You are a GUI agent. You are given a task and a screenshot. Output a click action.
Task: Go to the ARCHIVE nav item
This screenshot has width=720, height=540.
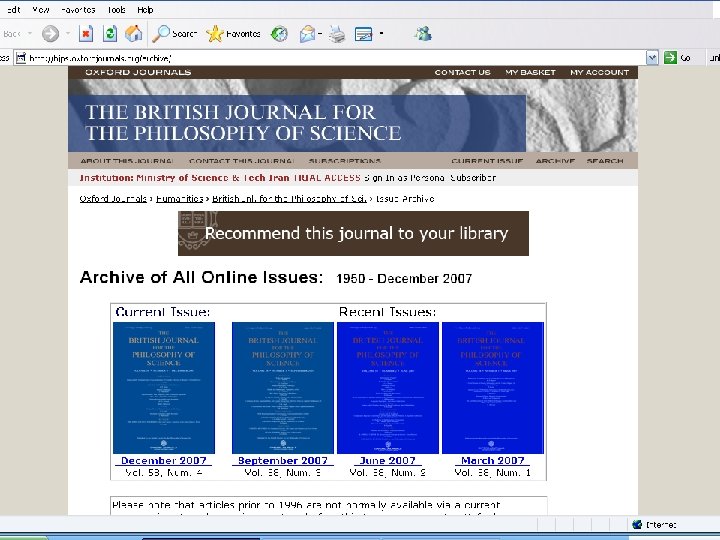tap(555, 161)
